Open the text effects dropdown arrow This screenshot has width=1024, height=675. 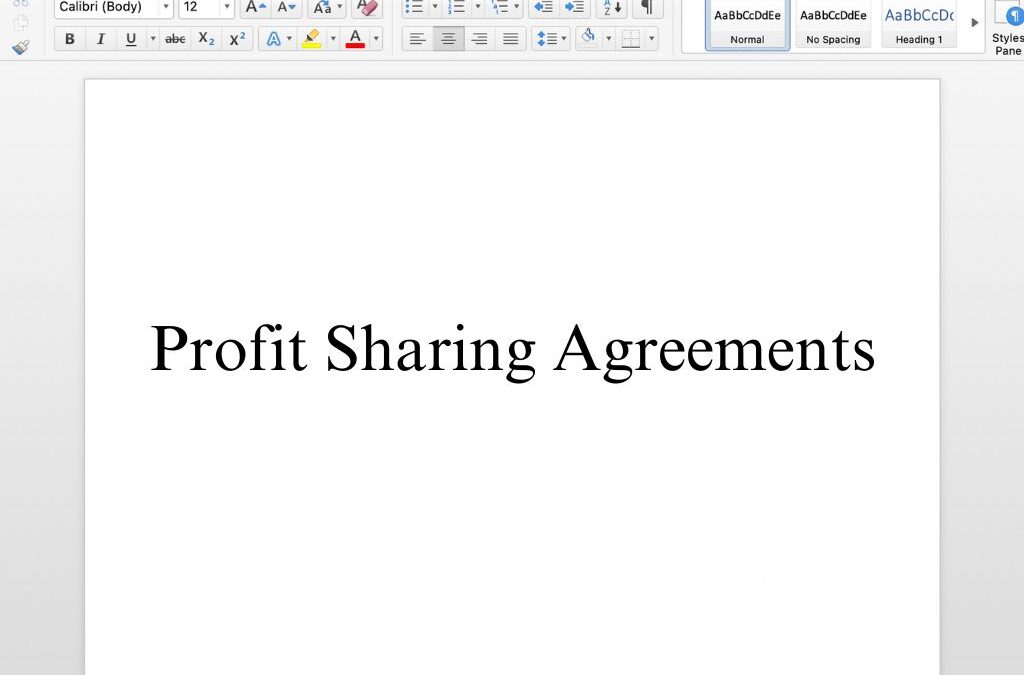(x=289, y=39)
